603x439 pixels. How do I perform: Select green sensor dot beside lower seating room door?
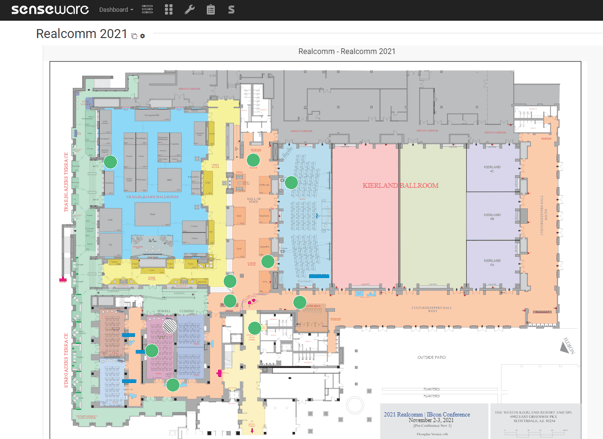[x=268, y=261]
